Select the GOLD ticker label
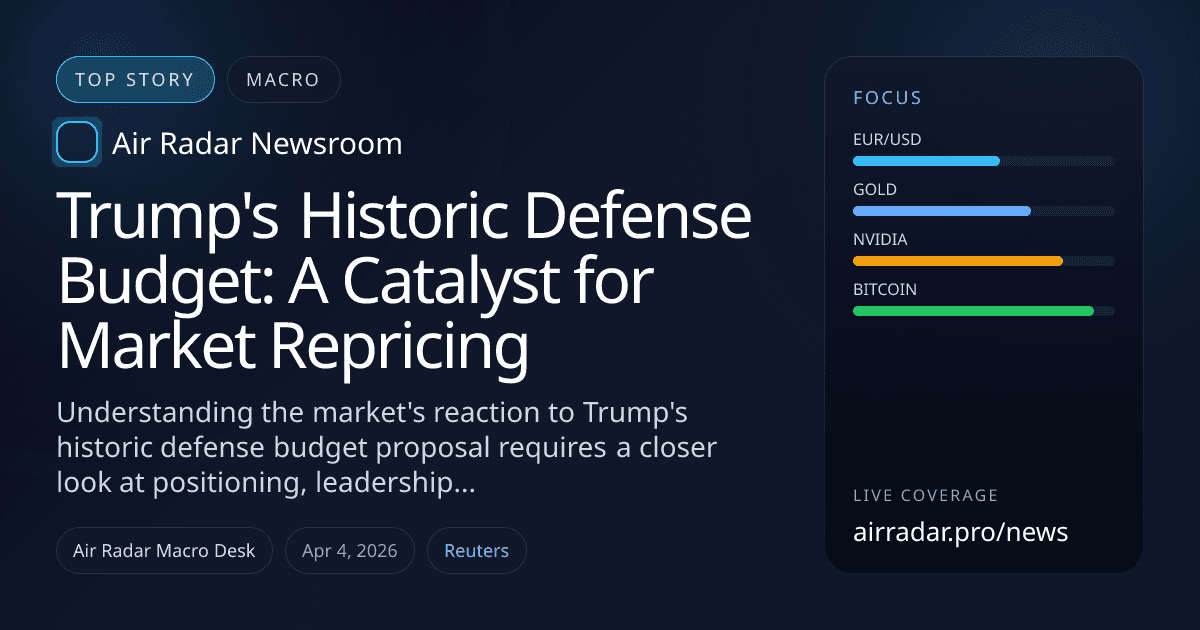 pos(874,189)
